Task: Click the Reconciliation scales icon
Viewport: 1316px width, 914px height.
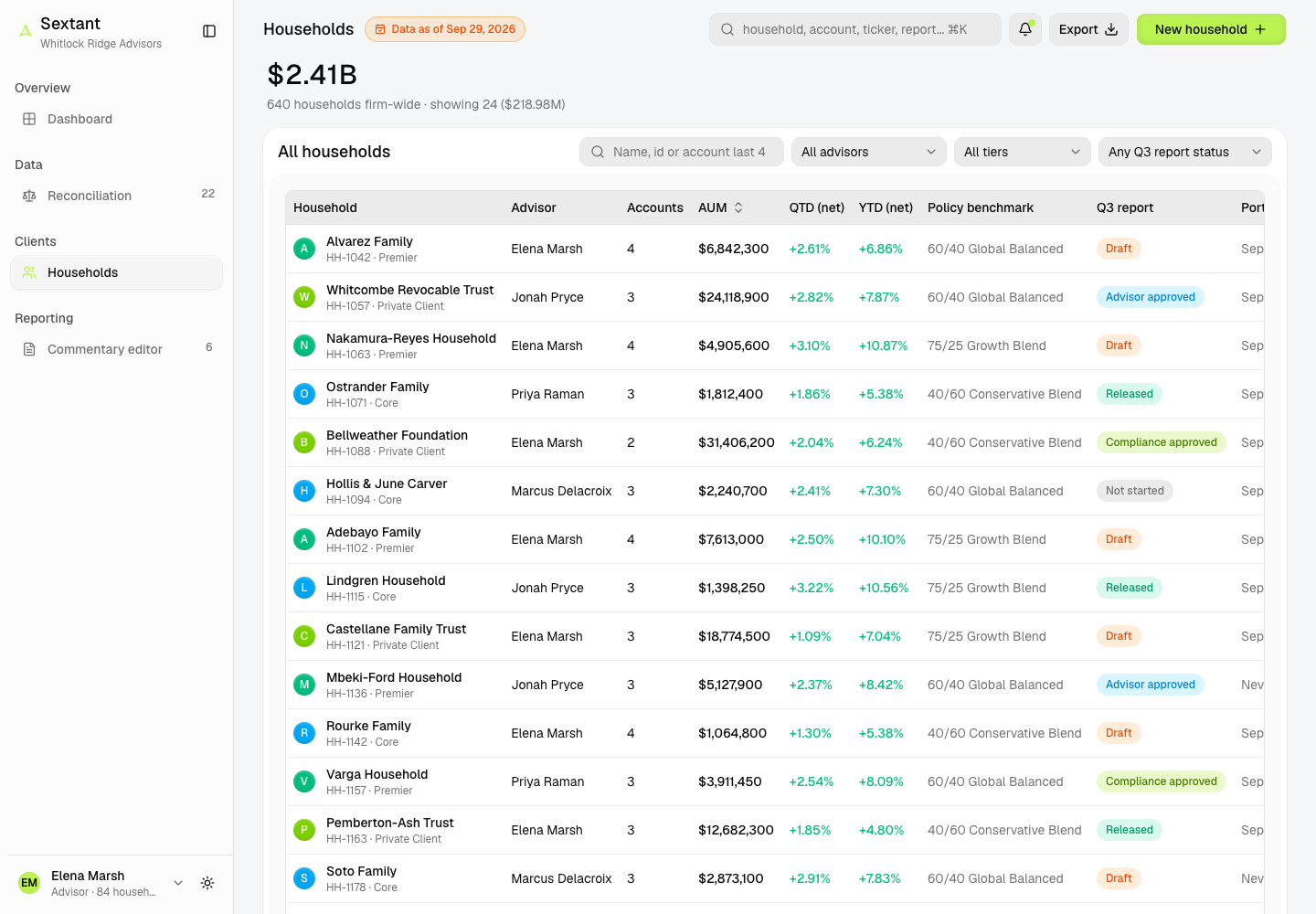Action: [29, 196]
